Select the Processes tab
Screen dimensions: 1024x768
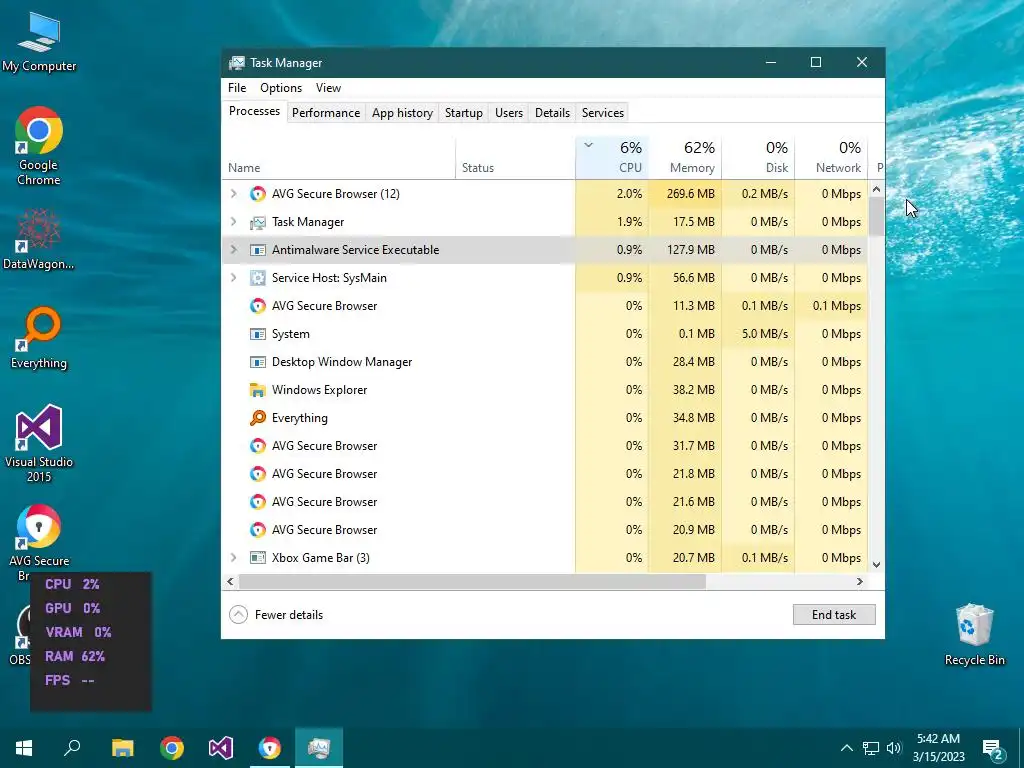[x=254, y=111]
